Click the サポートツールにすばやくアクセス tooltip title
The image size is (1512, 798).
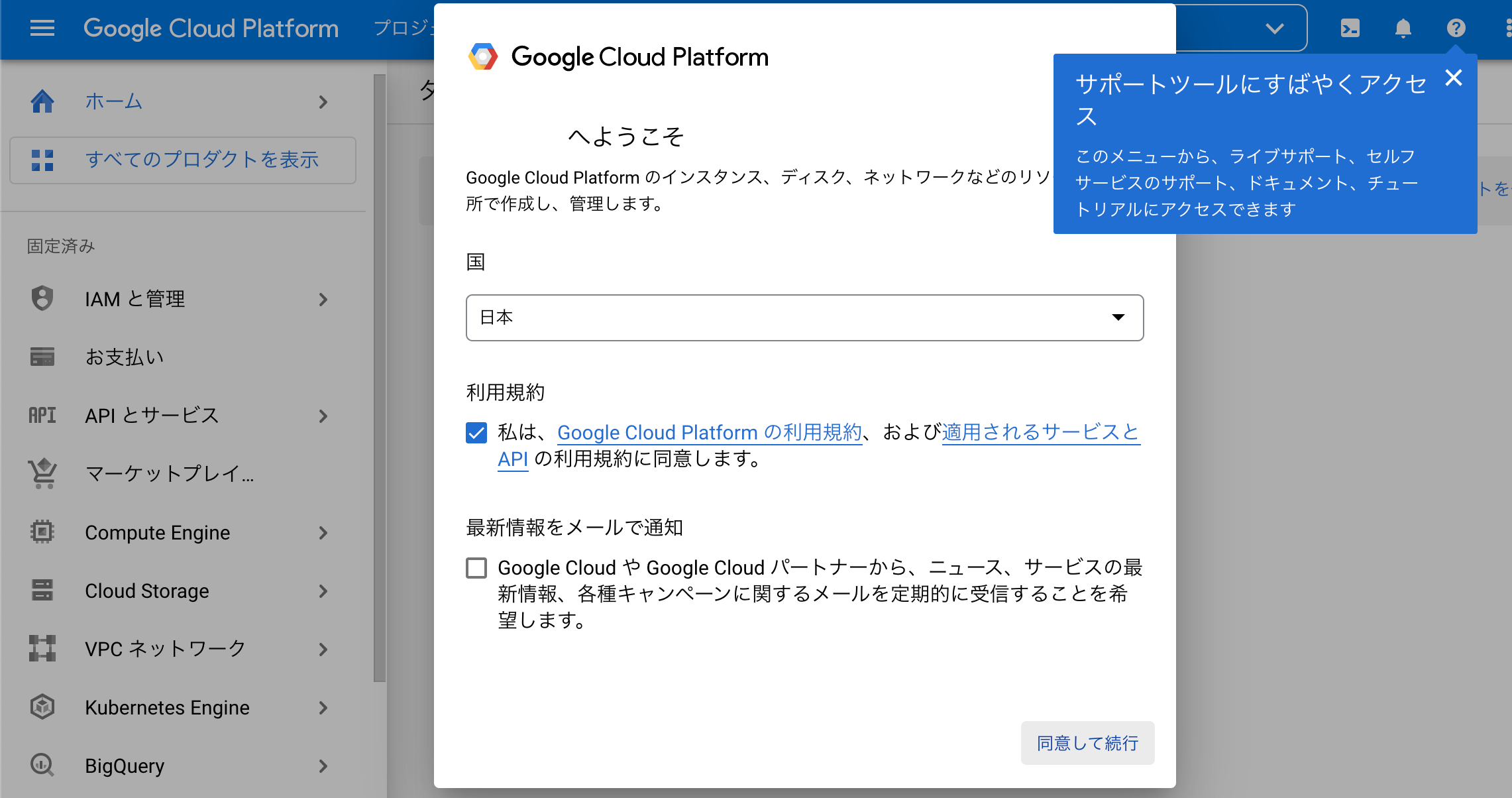[1250, 100]
